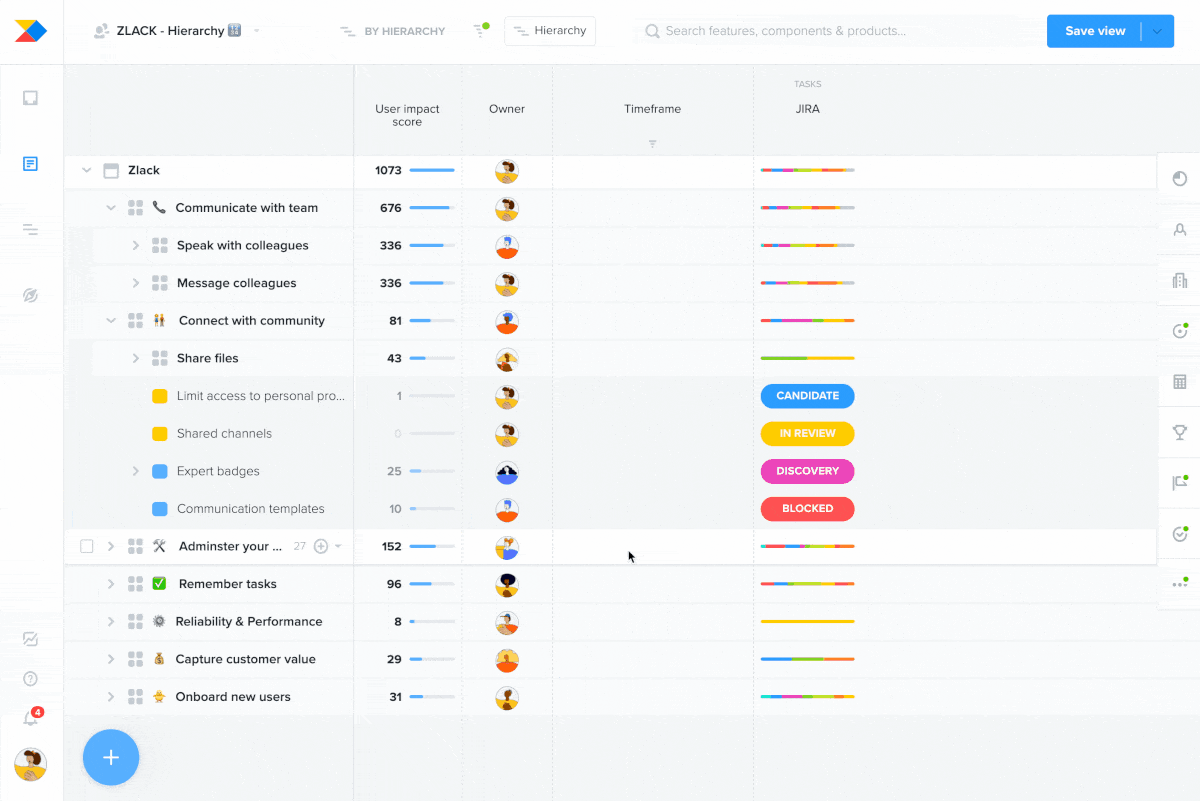The image size is (1200, 801).
Task: Open the Features board icon in sidebar
Action: click(31, 163)
